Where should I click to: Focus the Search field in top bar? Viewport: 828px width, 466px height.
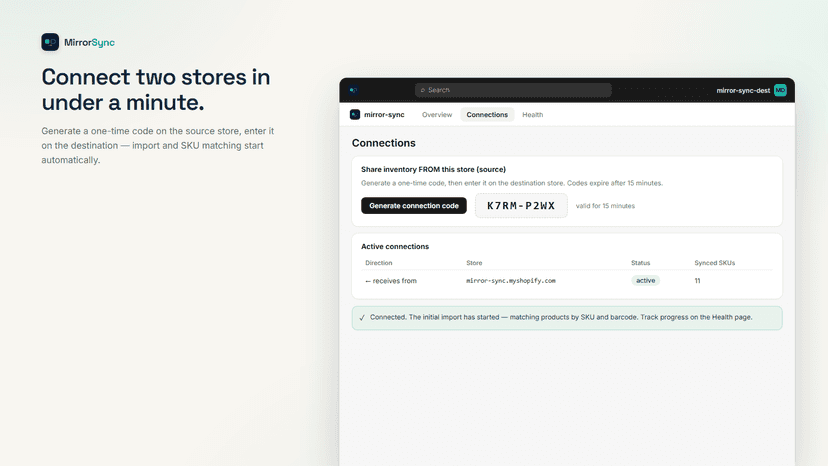(x=513, y=90)
